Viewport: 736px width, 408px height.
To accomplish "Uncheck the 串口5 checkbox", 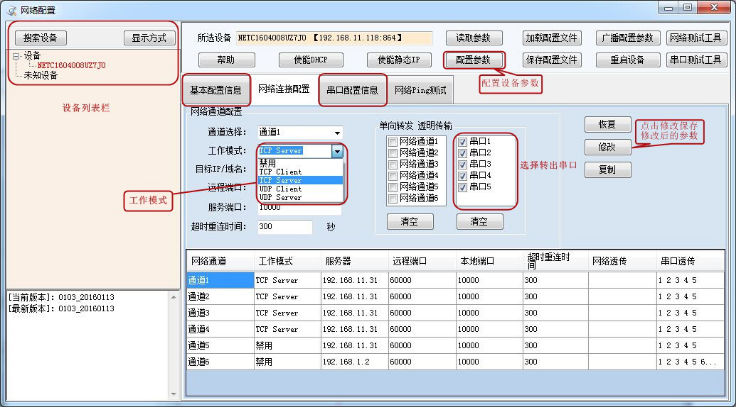I will [x=462, y=186].
